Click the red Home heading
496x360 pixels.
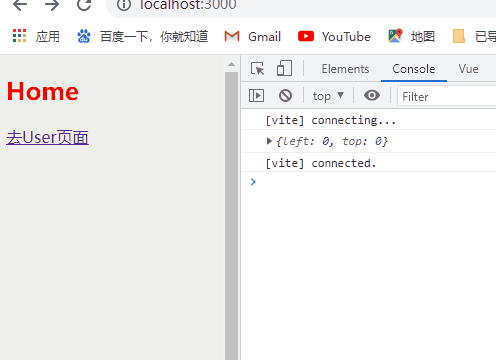pyautogui.click(x=43, y=91)
